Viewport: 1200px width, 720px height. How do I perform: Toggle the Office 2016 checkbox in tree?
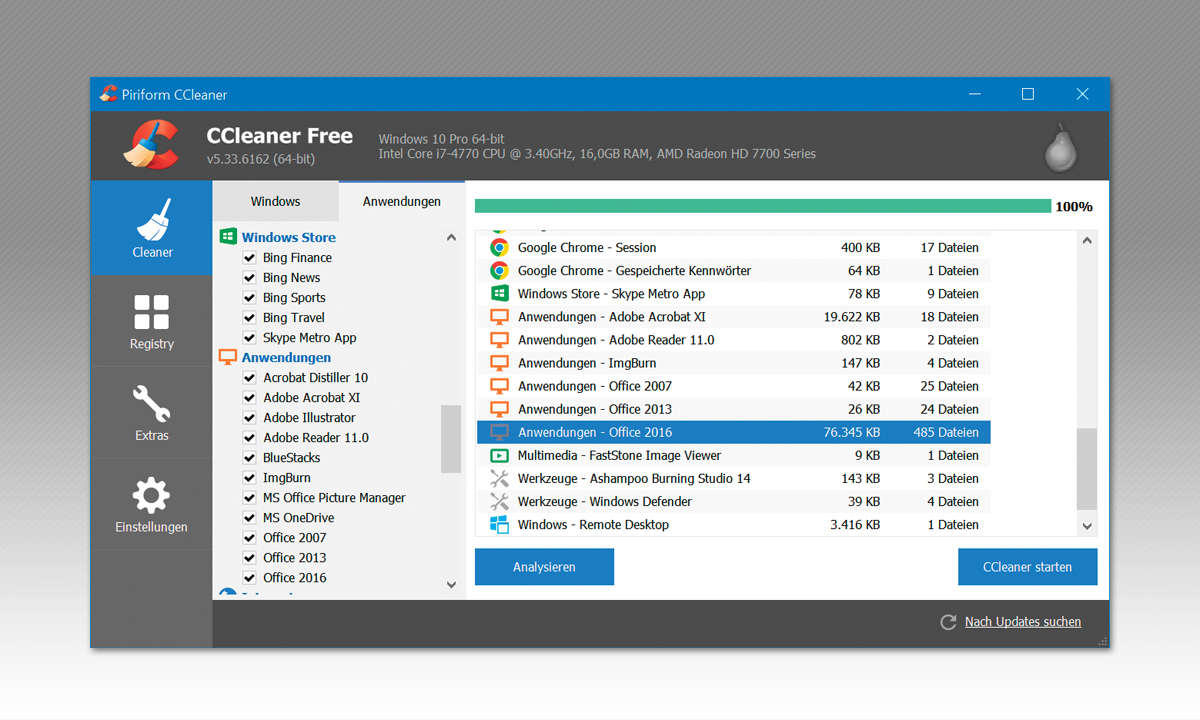click(x=250, y=577)
